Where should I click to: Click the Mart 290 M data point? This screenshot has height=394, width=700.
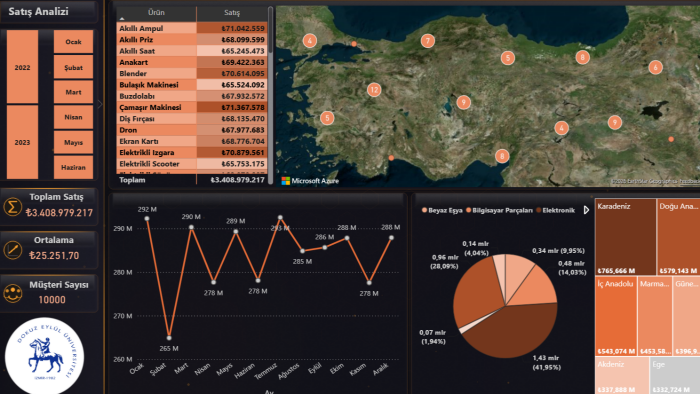192,227
